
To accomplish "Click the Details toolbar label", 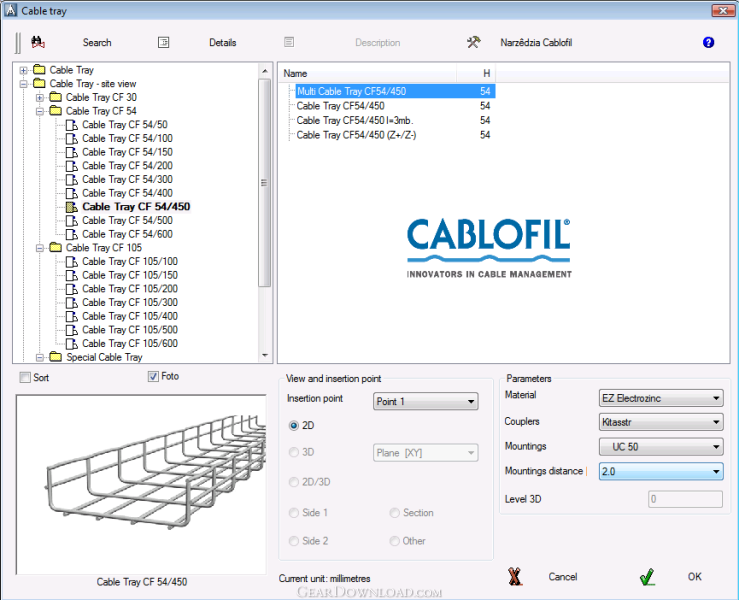I will pos(222,42).
